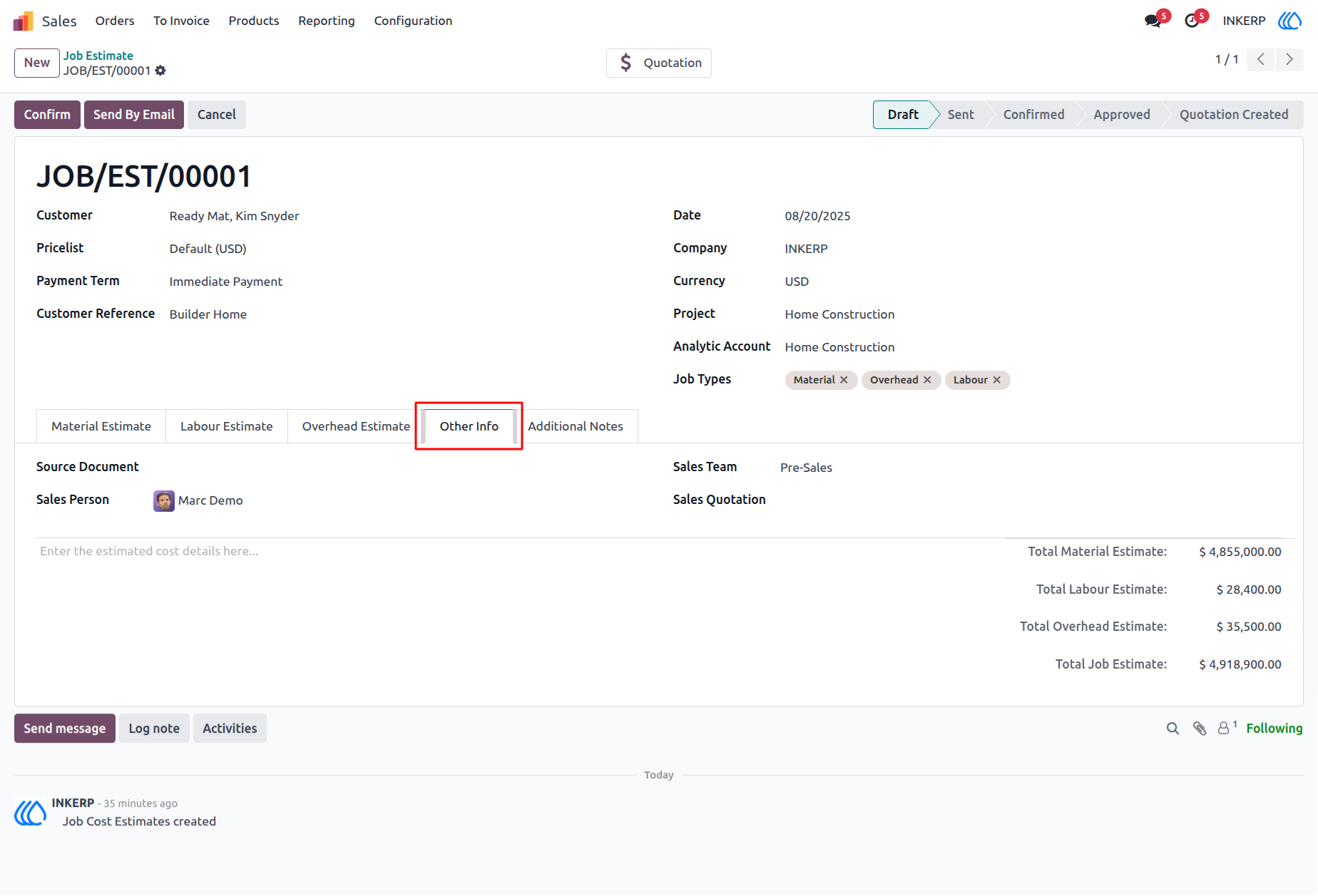Create a New record
Screen dimensions: 1318x896
tap(37, 63)
